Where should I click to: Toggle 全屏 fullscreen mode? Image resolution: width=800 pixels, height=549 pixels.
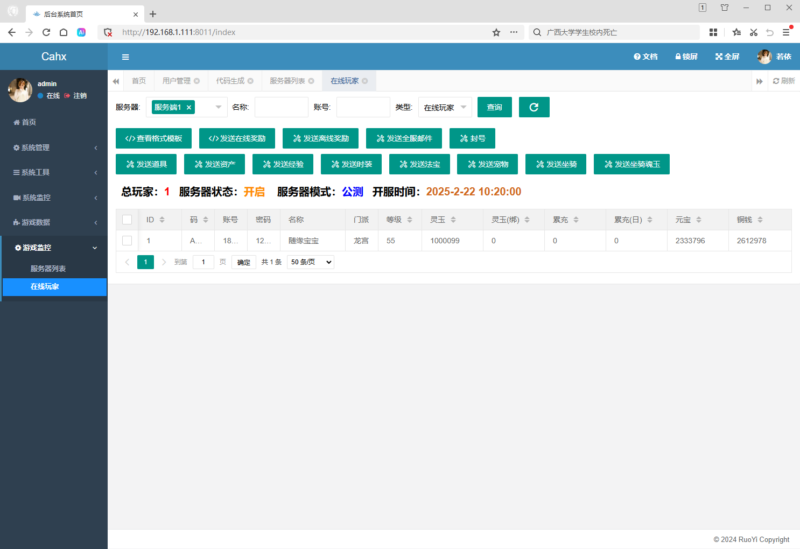point(727,57)
